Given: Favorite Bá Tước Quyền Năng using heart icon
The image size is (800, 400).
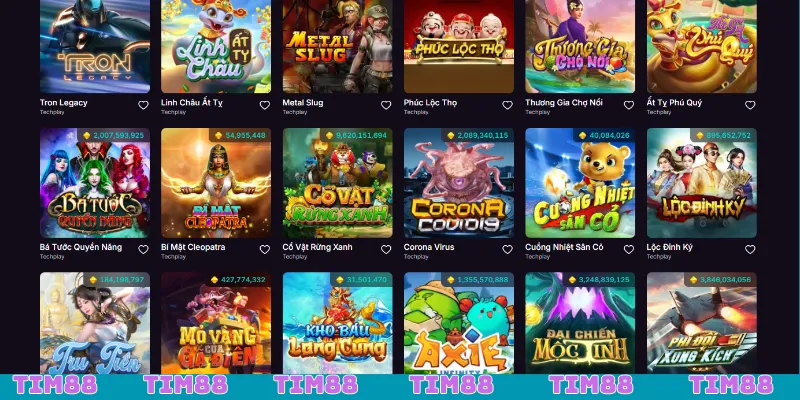Looking at the screenshot, I should tap(143, 249).
